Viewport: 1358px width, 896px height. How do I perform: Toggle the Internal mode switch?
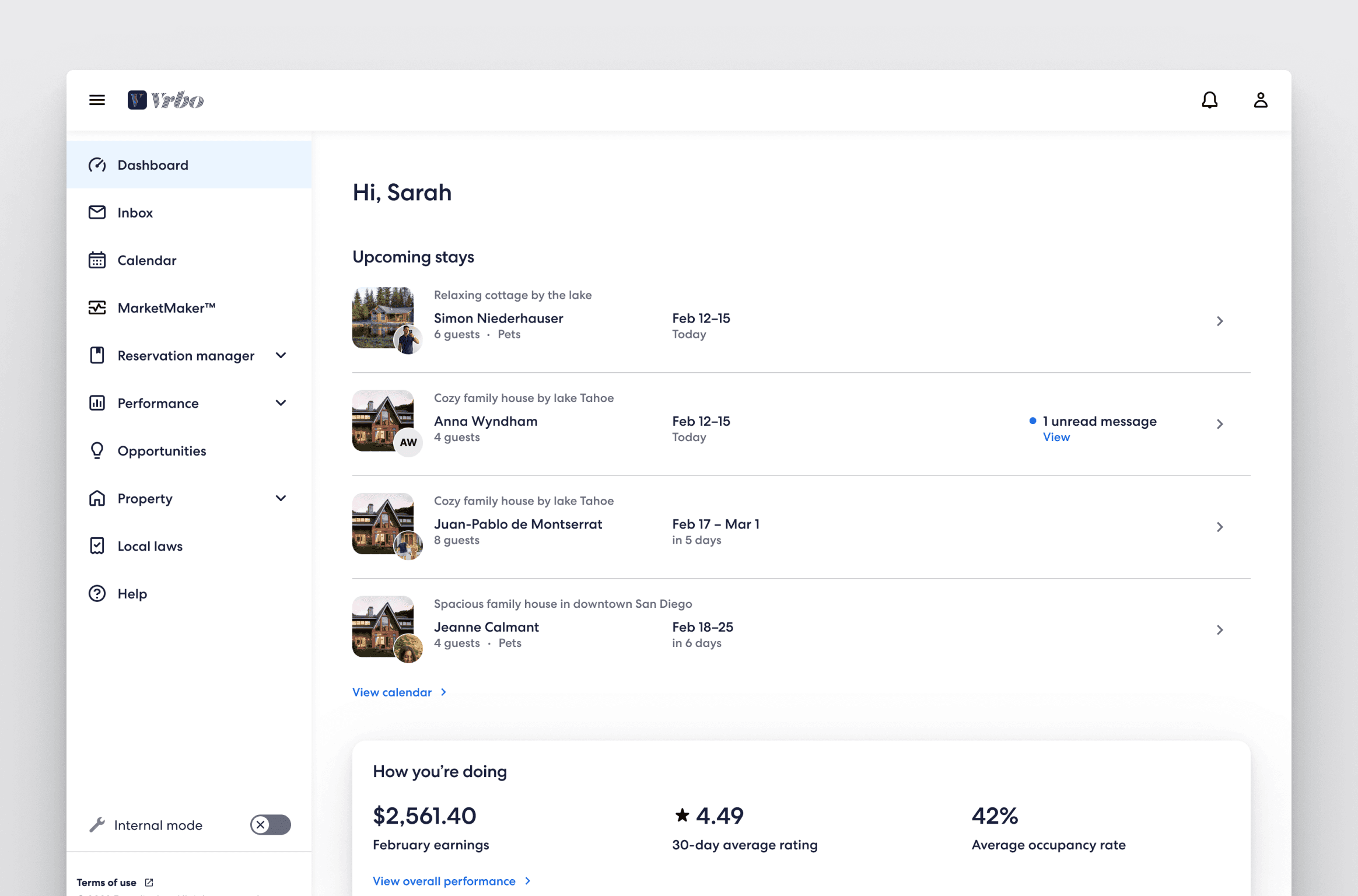point(270,824)
